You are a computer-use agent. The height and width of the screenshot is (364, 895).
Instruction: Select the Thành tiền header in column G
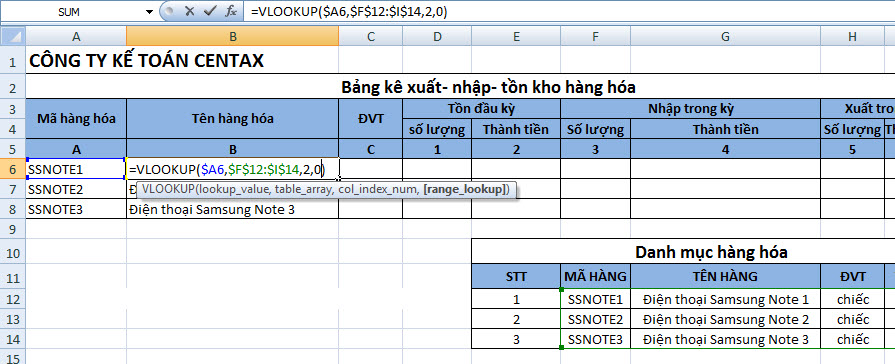coord(725,129)
